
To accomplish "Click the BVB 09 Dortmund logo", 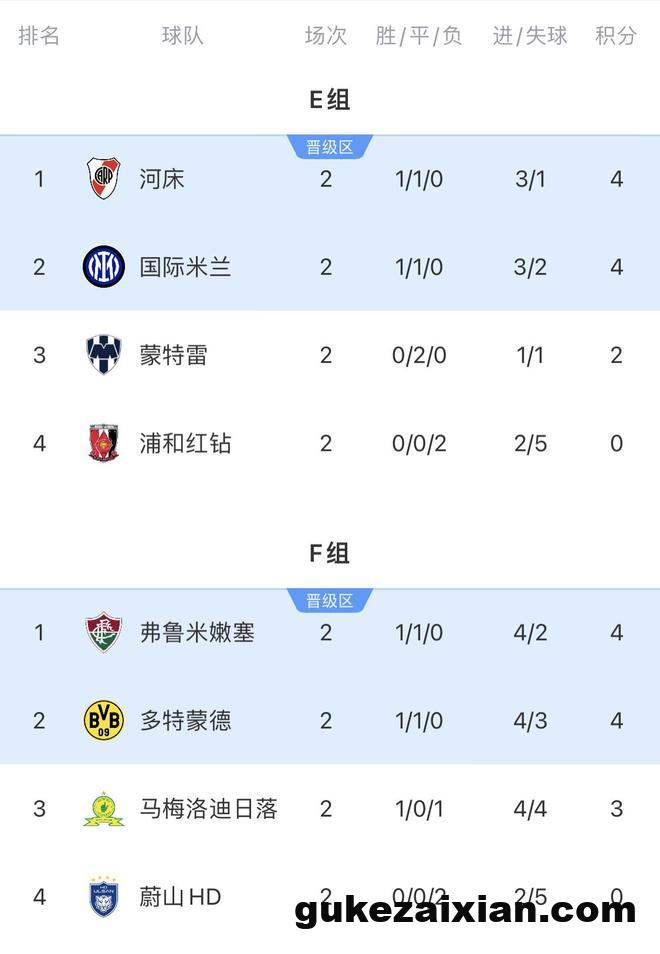I will point(103,720).
